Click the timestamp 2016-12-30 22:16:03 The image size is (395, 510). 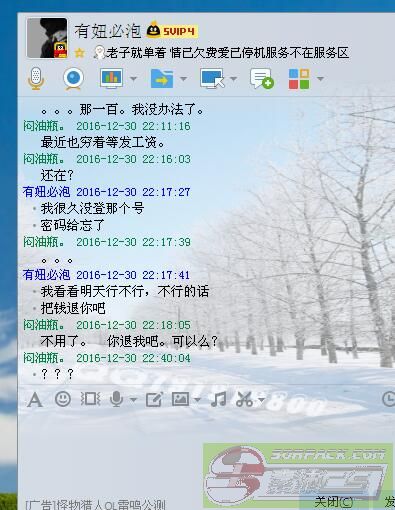133,159
